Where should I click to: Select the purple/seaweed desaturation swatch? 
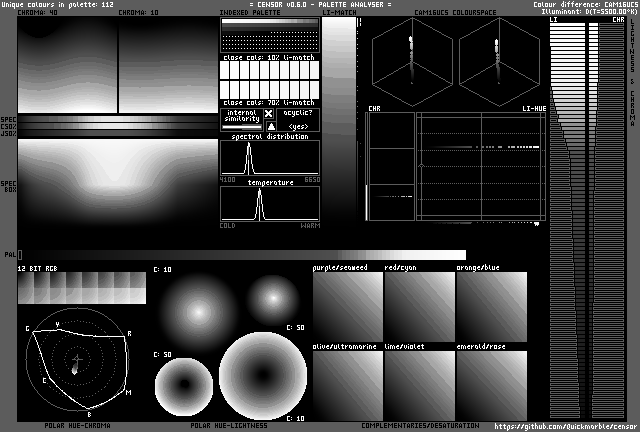tap(347, 306)
